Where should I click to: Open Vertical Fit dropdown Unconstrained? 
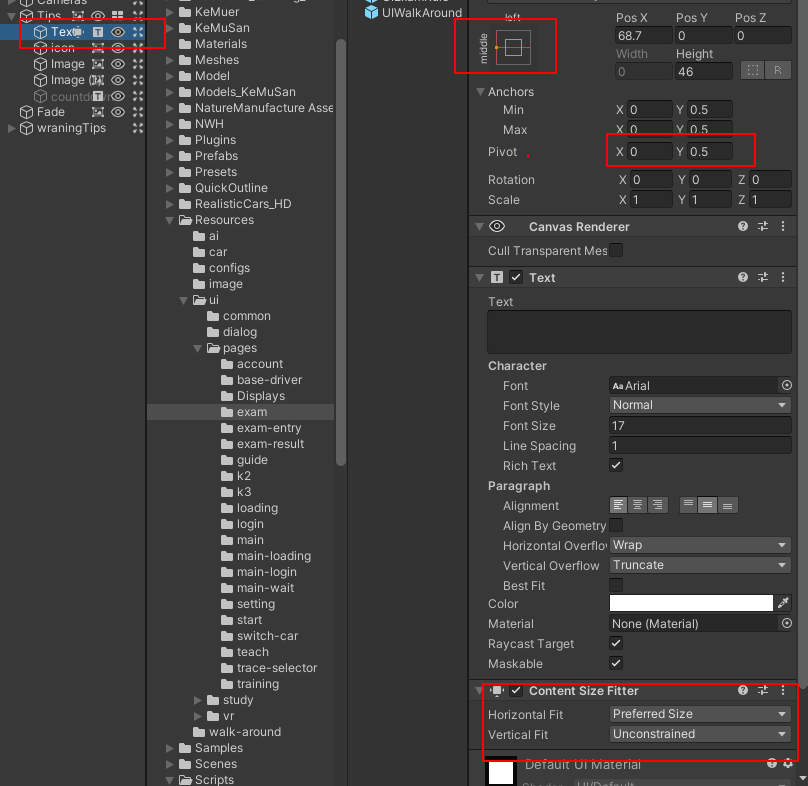coord(700,734)
